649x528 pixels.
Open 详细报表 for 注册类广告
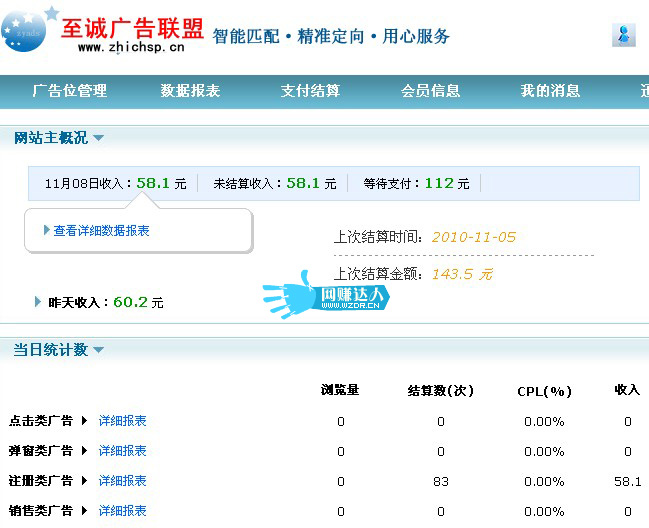click(123, 481)
